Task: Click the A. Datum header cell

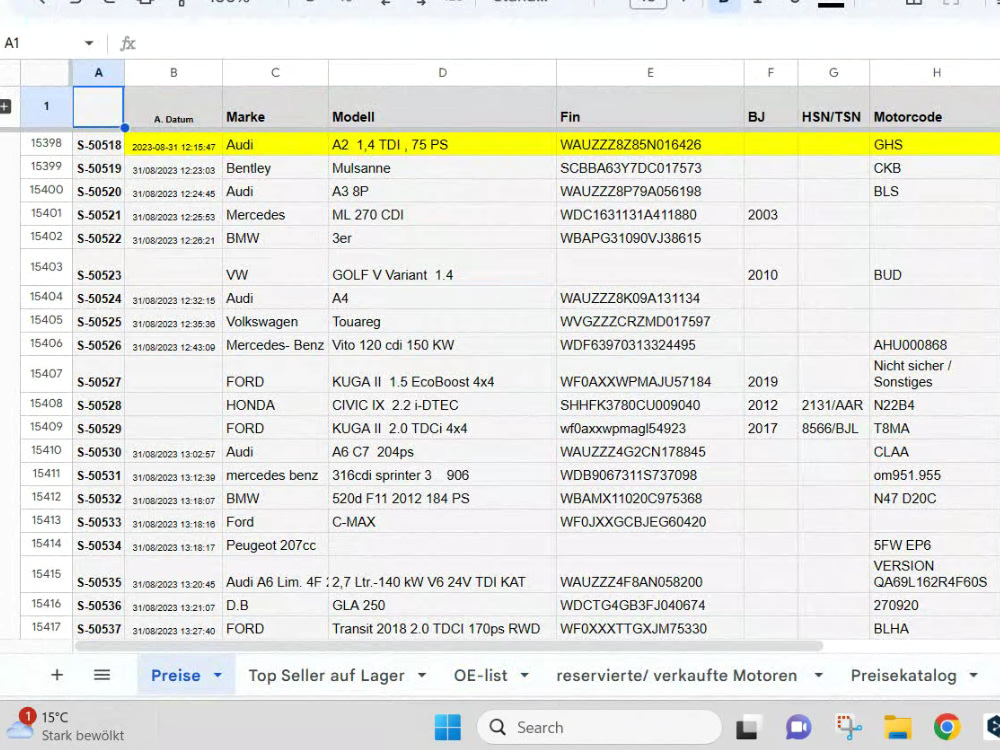Action: point(173,107)
